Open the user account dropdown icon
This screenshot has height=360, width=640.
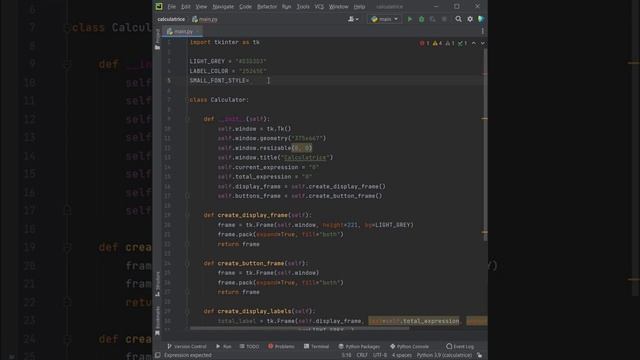tap(353, 19)
